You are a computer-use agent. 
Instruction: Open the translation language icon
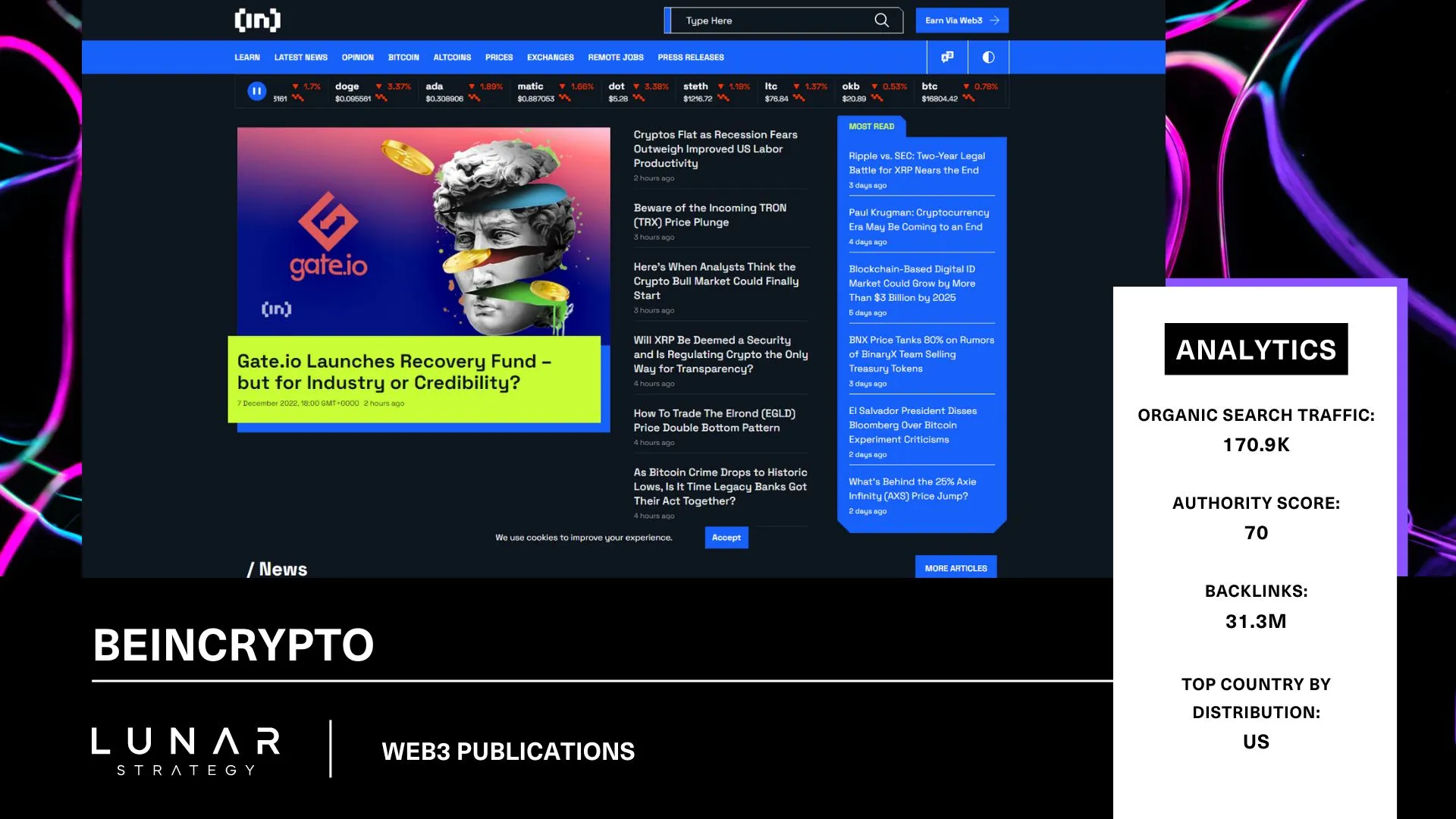947,57
